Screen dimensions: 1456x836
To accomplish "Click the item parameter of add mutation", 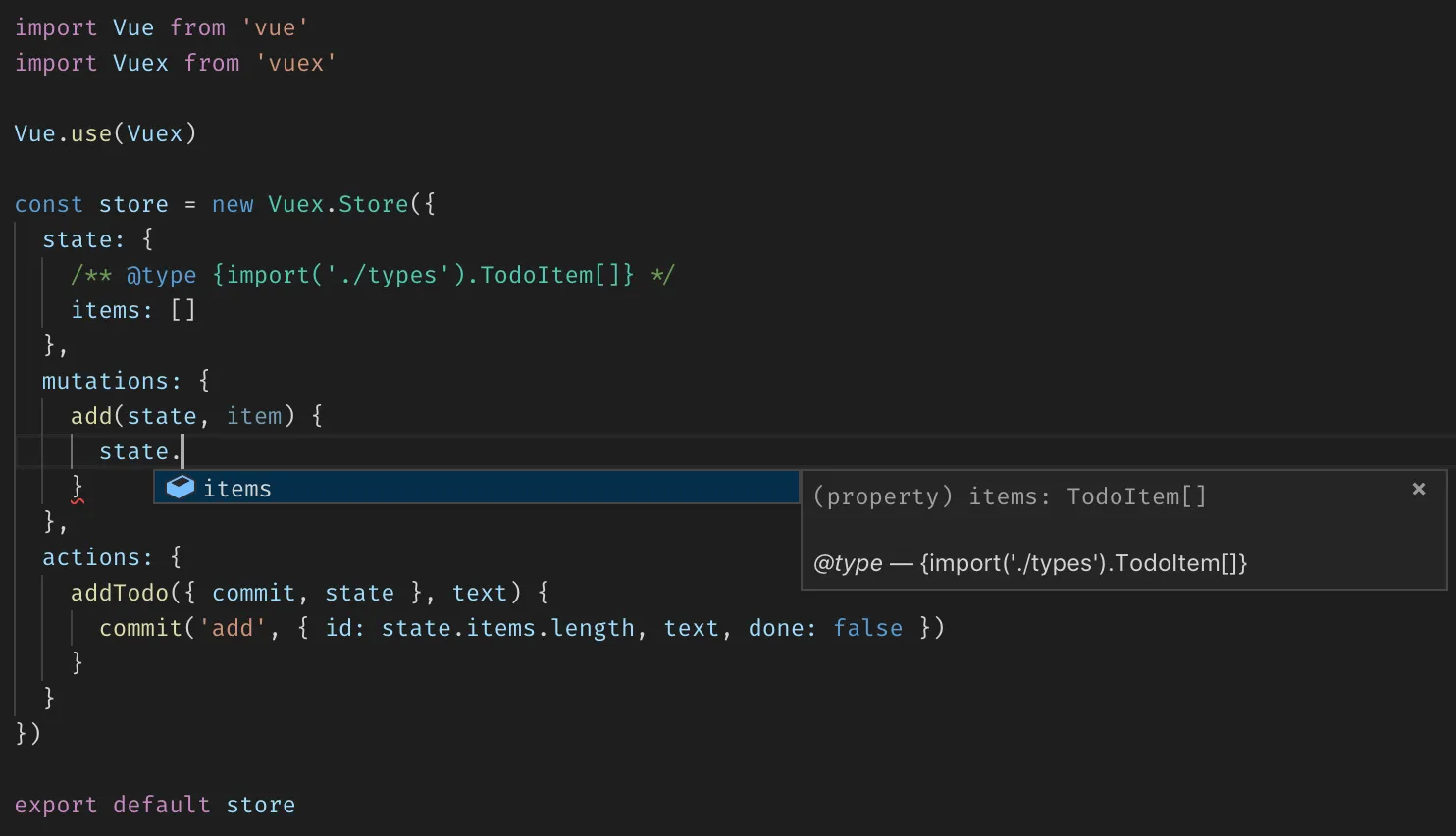I will tap(254, 416).
